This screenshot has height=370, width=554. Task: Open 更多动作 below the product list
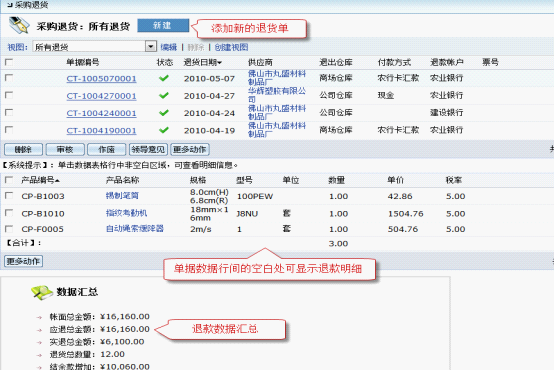point(24,261)
